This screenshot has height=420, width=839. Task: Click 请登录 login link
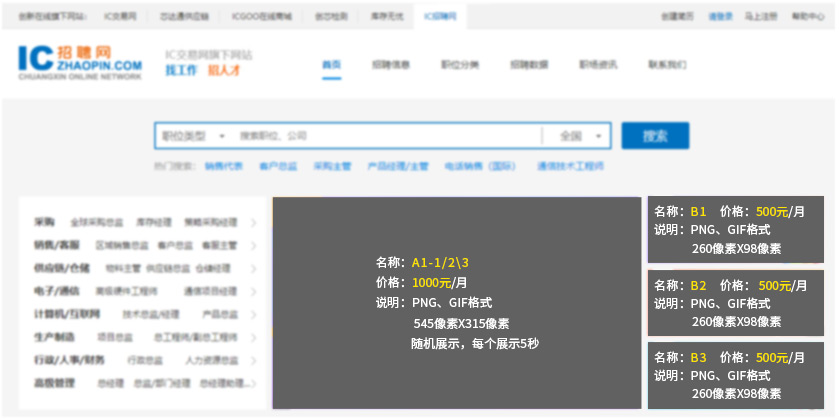click(x=720, y=17)
